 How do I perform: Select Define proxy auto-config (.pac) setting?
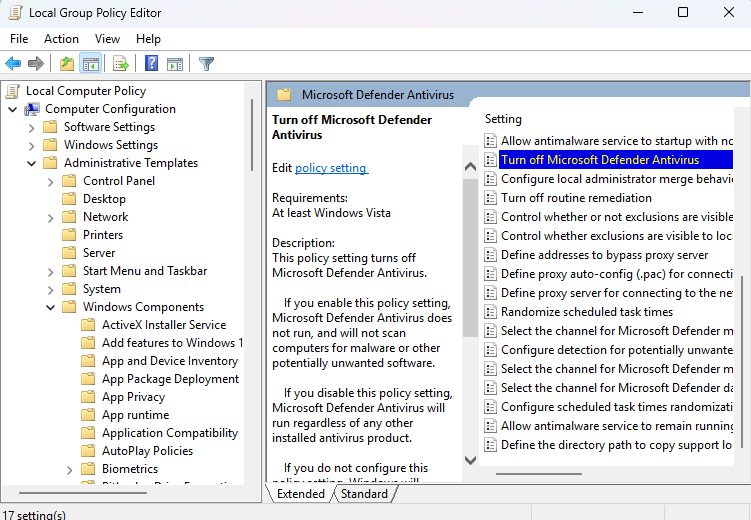(x=617, y=274)
